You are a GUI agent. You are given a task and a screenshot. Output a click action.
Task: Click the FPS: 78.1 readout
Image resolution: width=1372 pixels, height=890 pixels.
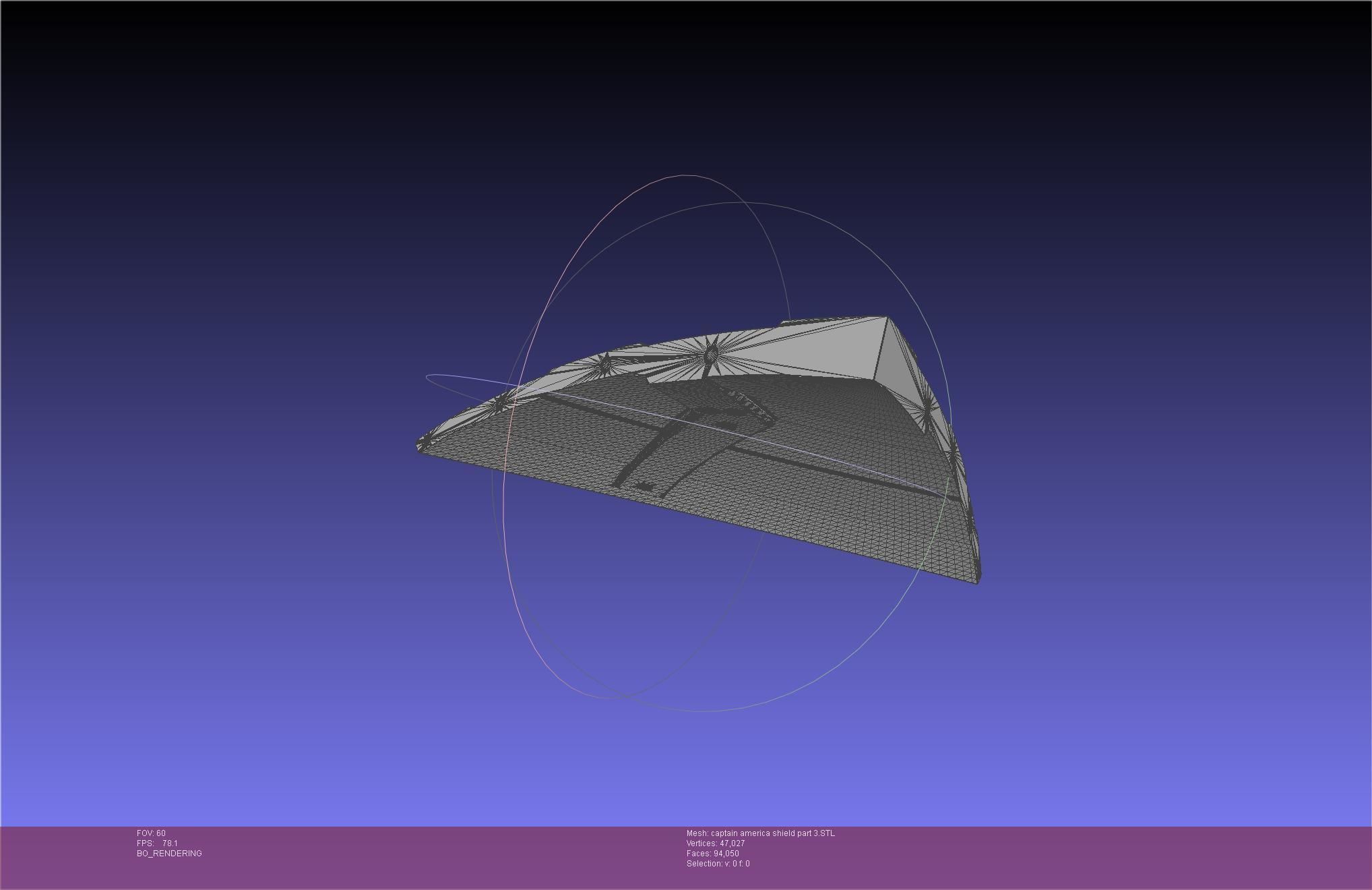(x=157, y=843)
